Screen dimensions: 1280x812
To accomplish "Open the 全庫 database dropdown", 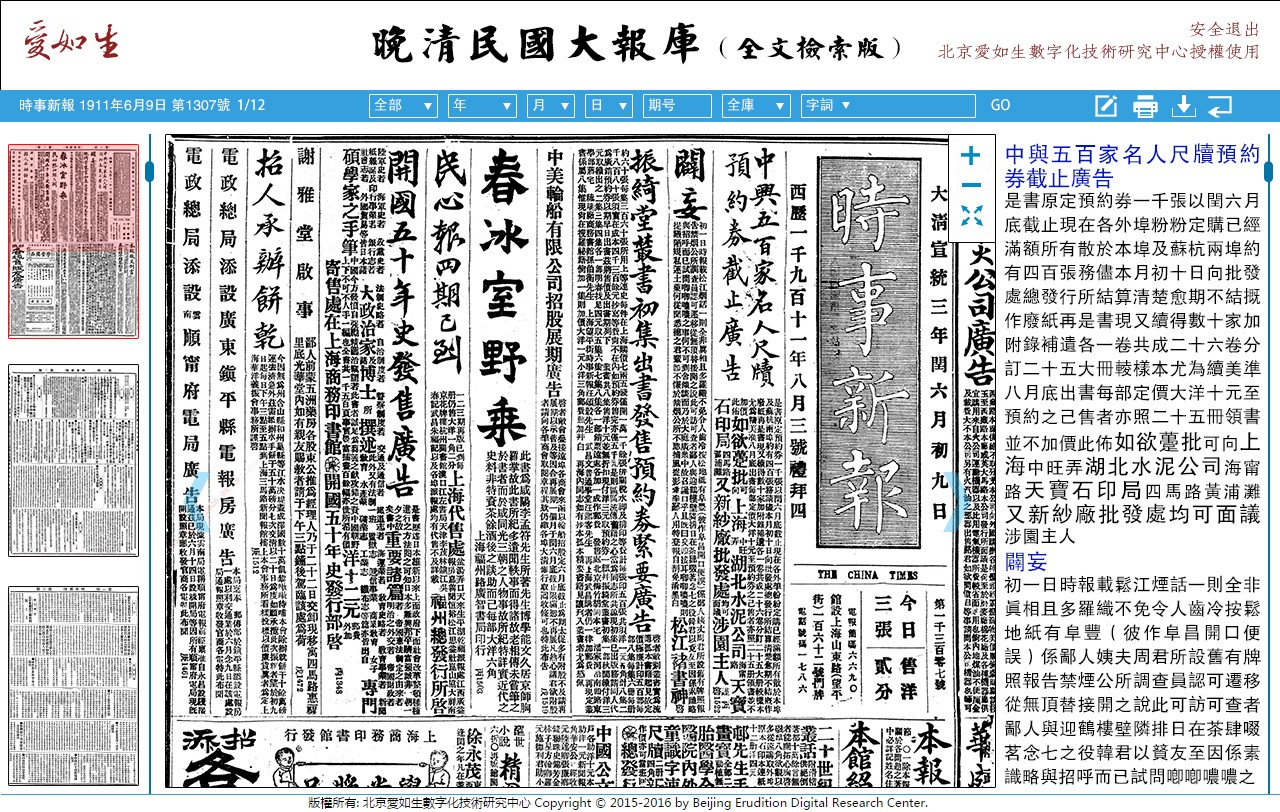I will 757,105.
